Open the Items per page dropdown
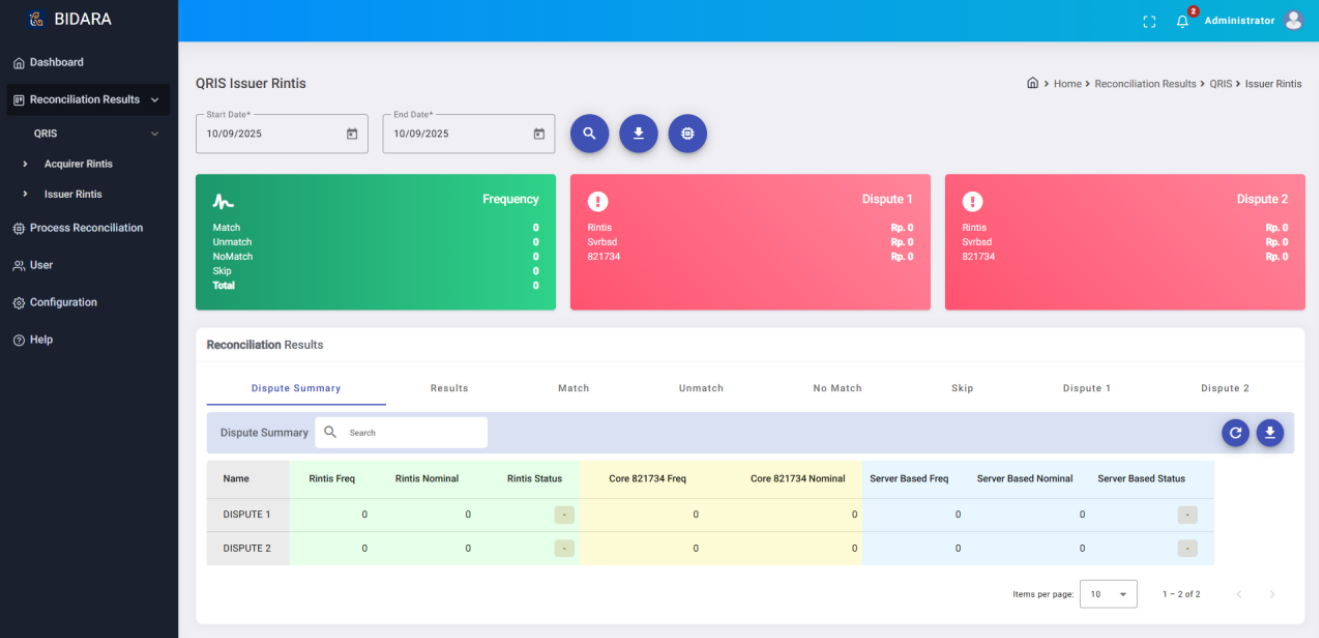This screenshot has height=638, width=1319. 1108,593
